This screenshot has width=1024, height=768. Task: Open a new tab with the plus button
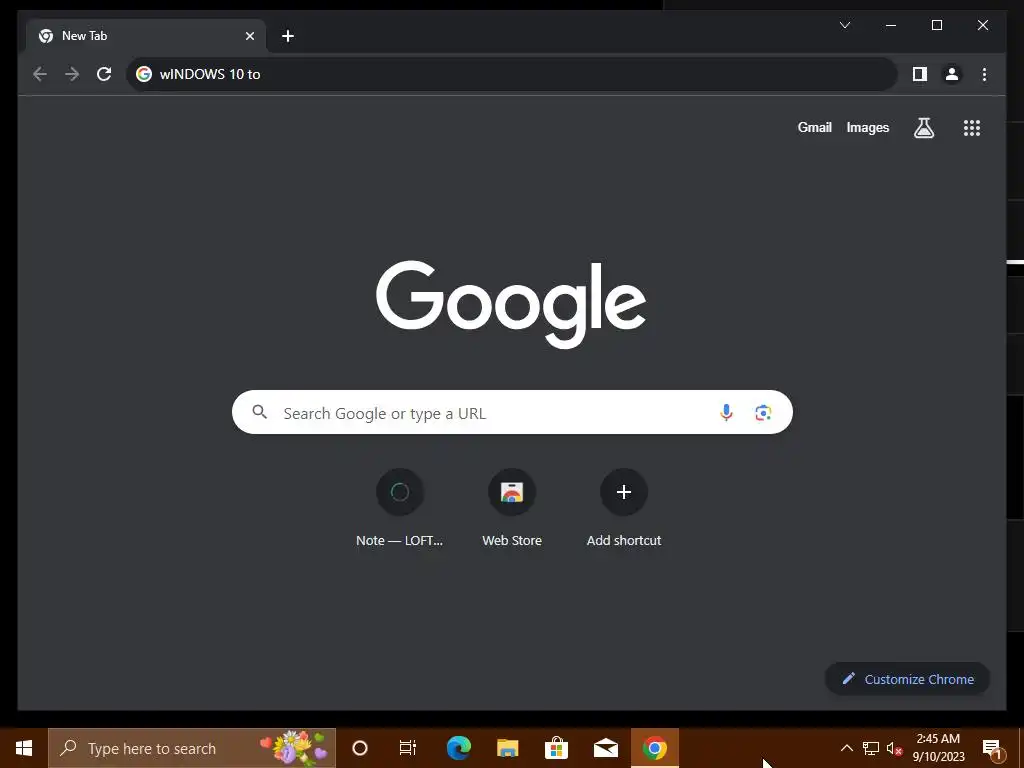pos(288,36)
